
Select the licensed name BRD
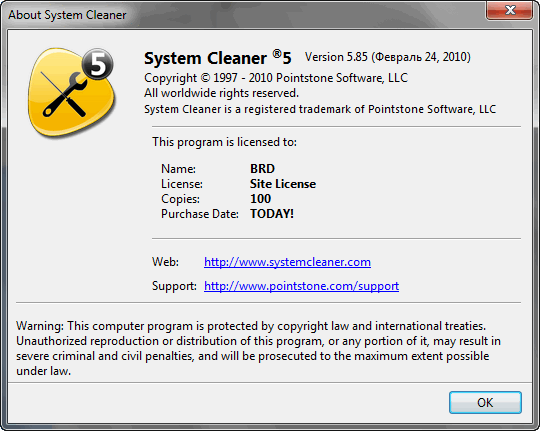coord(262,169)
